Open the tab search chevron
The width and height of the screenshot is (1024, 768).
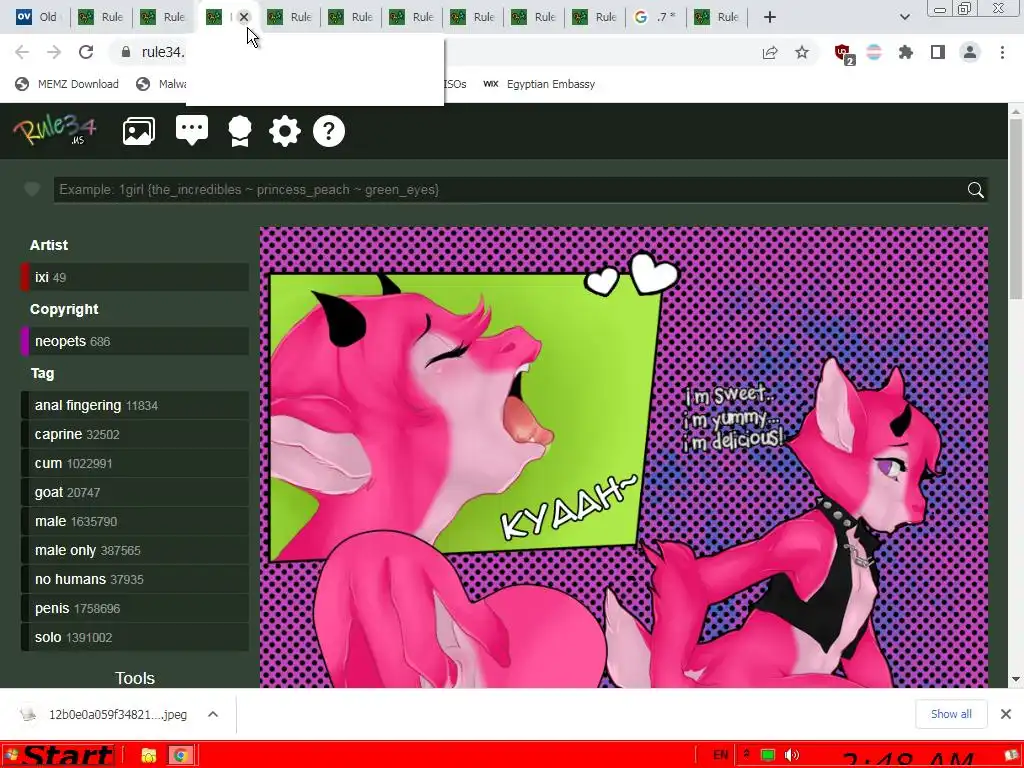coord(904,17)
